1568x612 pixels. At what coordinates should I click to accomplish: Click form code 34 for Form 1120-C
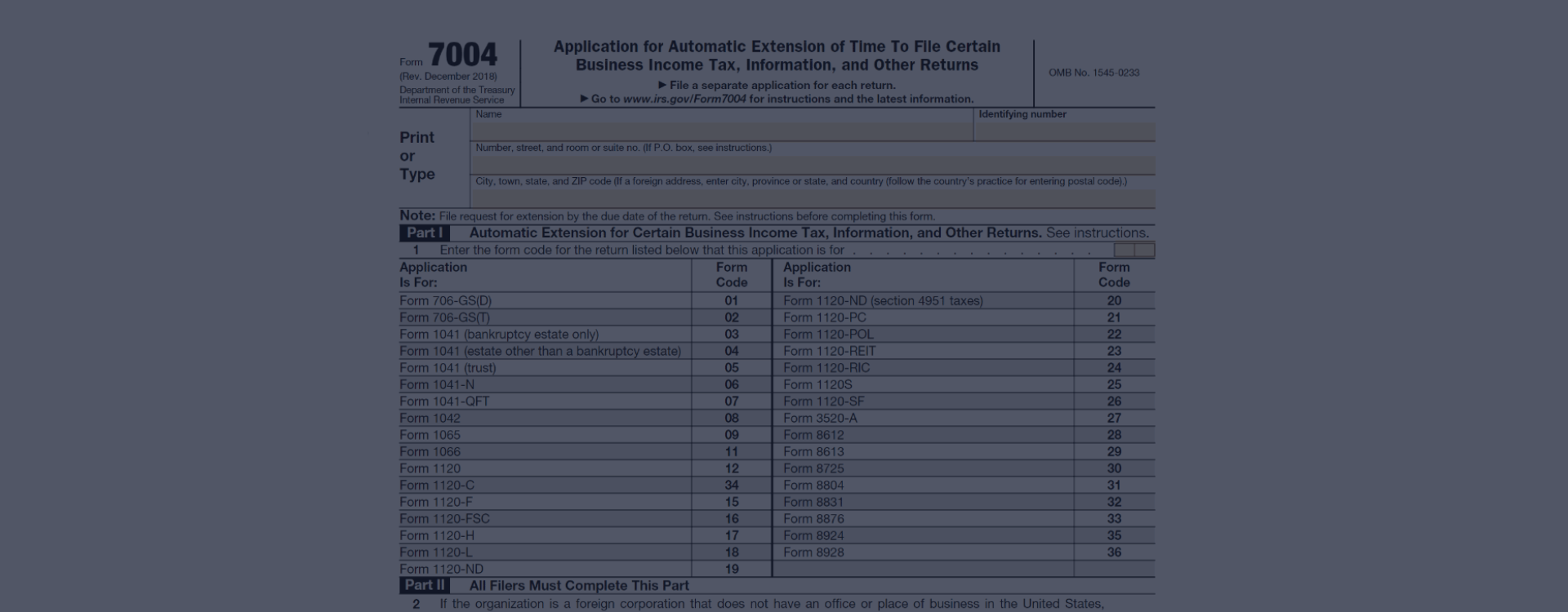coord(731,486)
